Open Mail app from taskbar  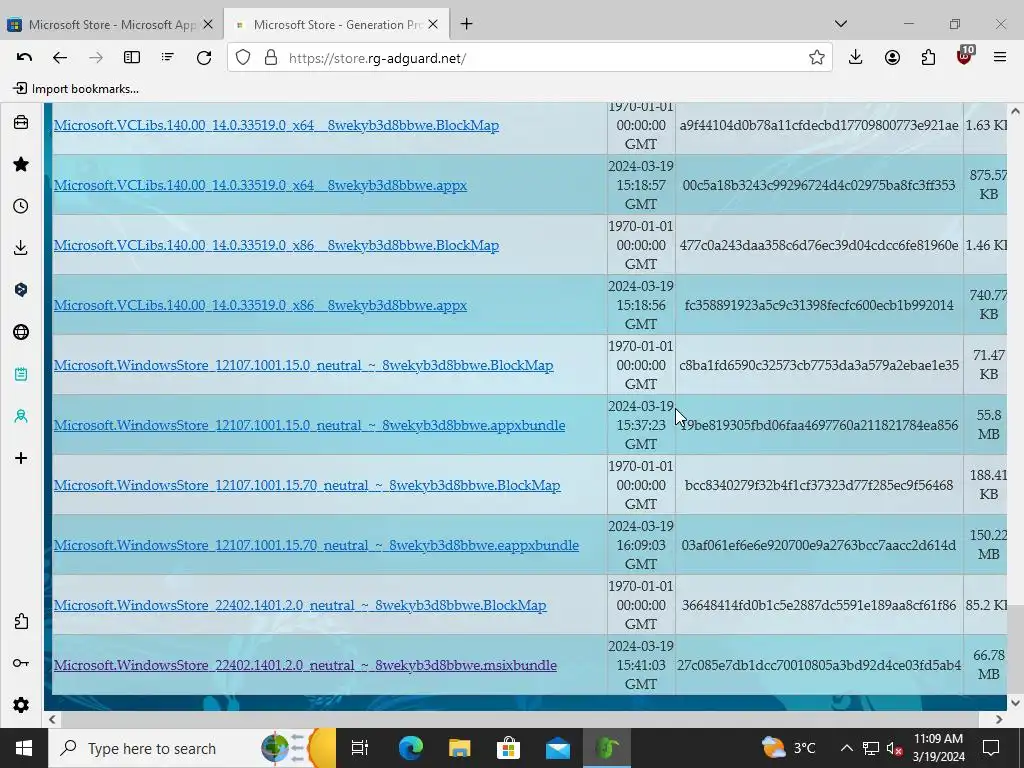(557, 748)
